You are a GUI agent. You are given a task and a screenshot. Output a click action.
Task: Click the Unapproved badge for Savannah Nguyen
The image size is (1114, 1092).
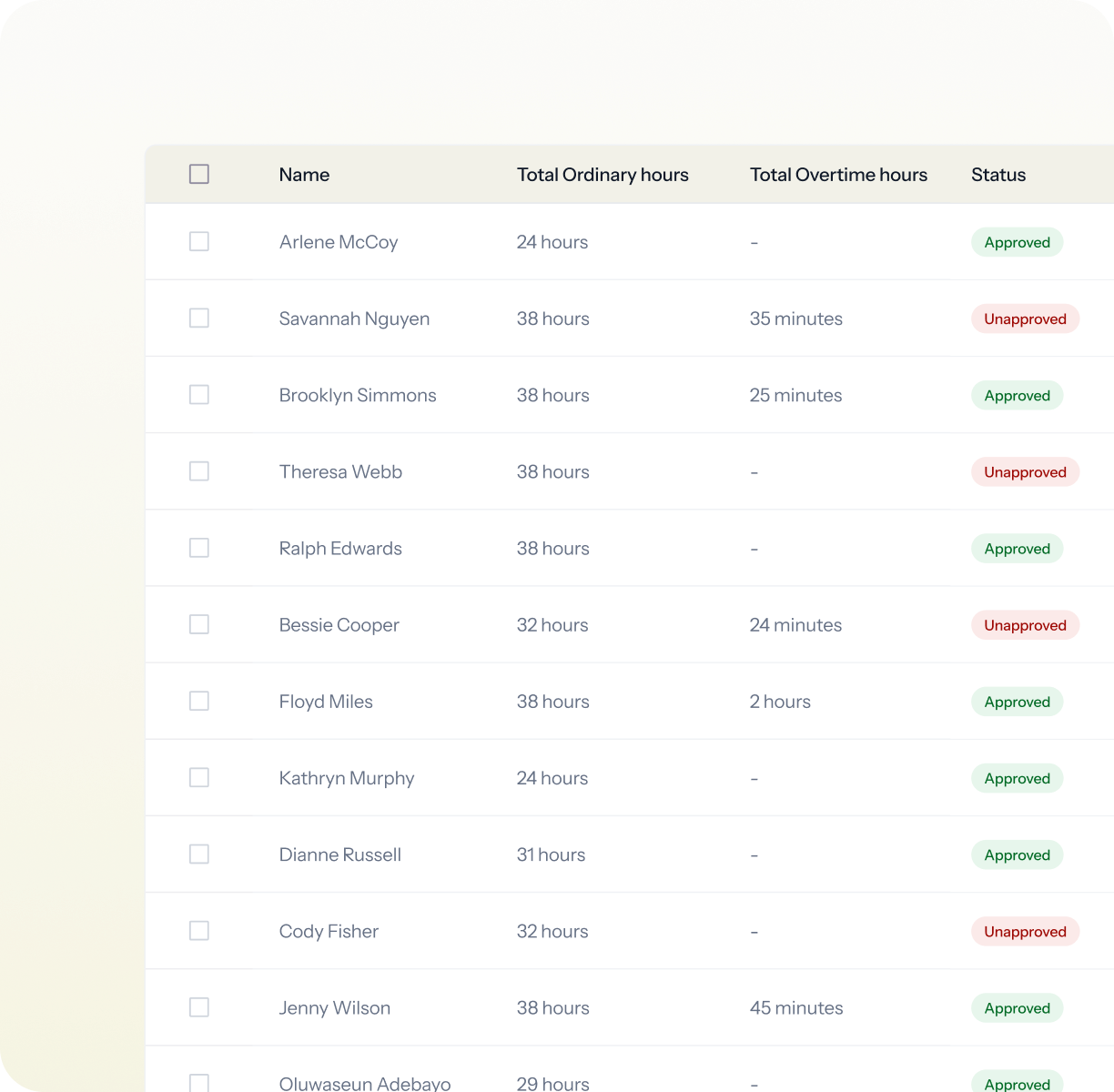coord(1026,318)
